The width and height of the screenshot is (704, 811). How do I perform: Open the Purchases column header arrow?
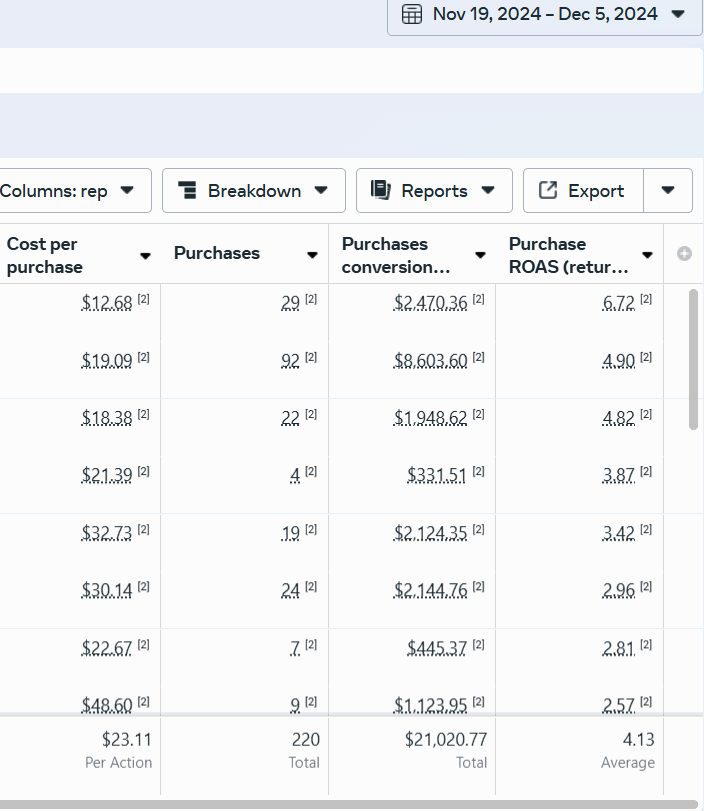point(312,255)
